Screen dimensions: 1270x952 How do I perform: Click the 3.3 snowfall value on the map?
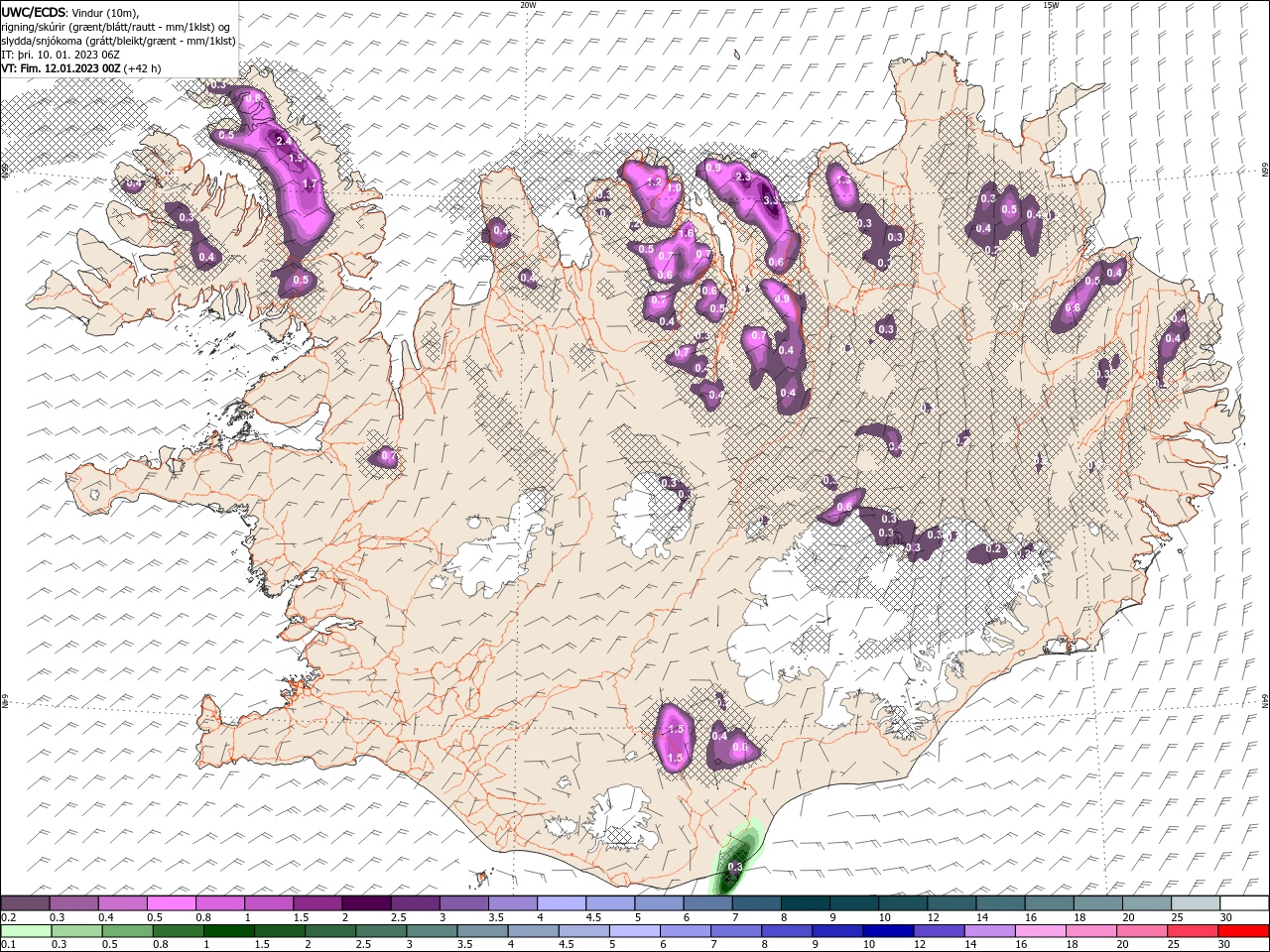(x=772, y=200)
